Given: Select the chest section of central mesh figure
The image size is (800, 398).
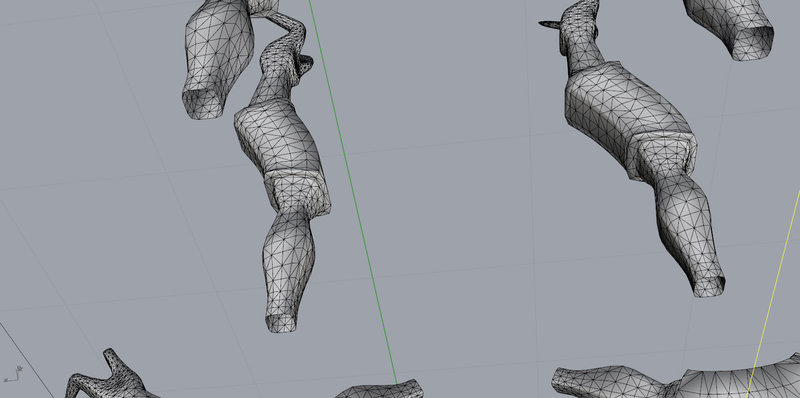Looking at the screenshot, I should (278, 135).
